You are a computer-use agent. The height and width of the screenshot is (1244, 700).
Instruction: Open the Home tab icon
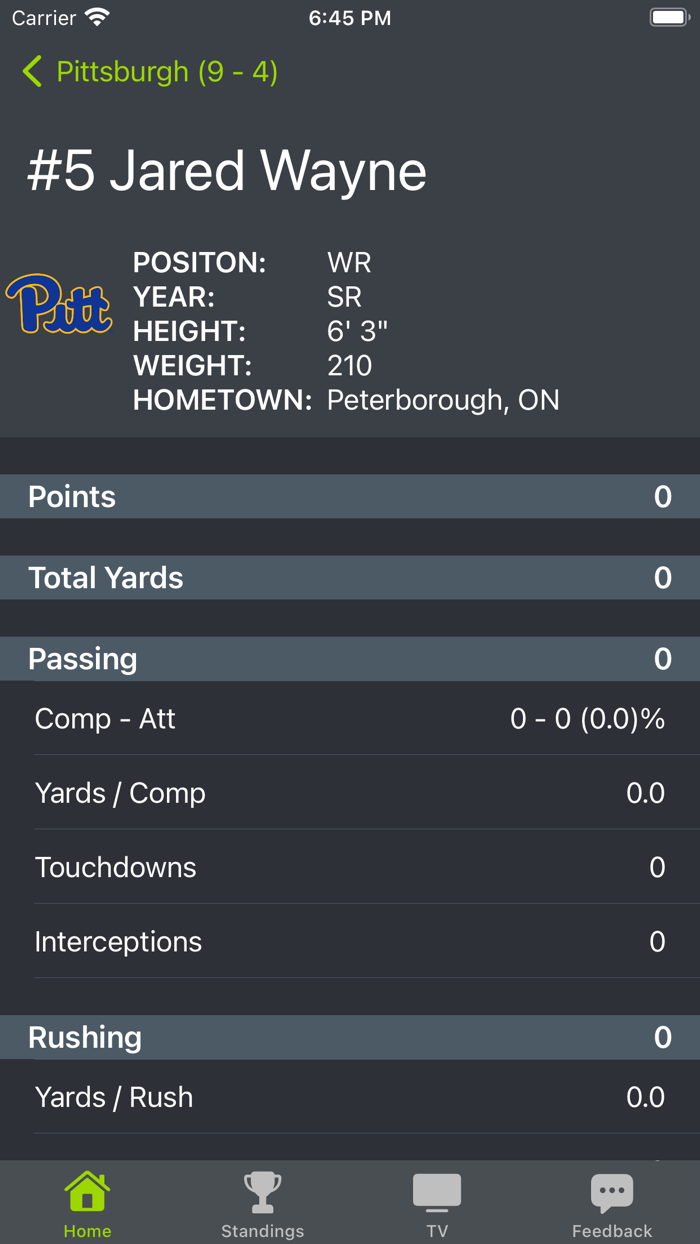[87, 1190]
